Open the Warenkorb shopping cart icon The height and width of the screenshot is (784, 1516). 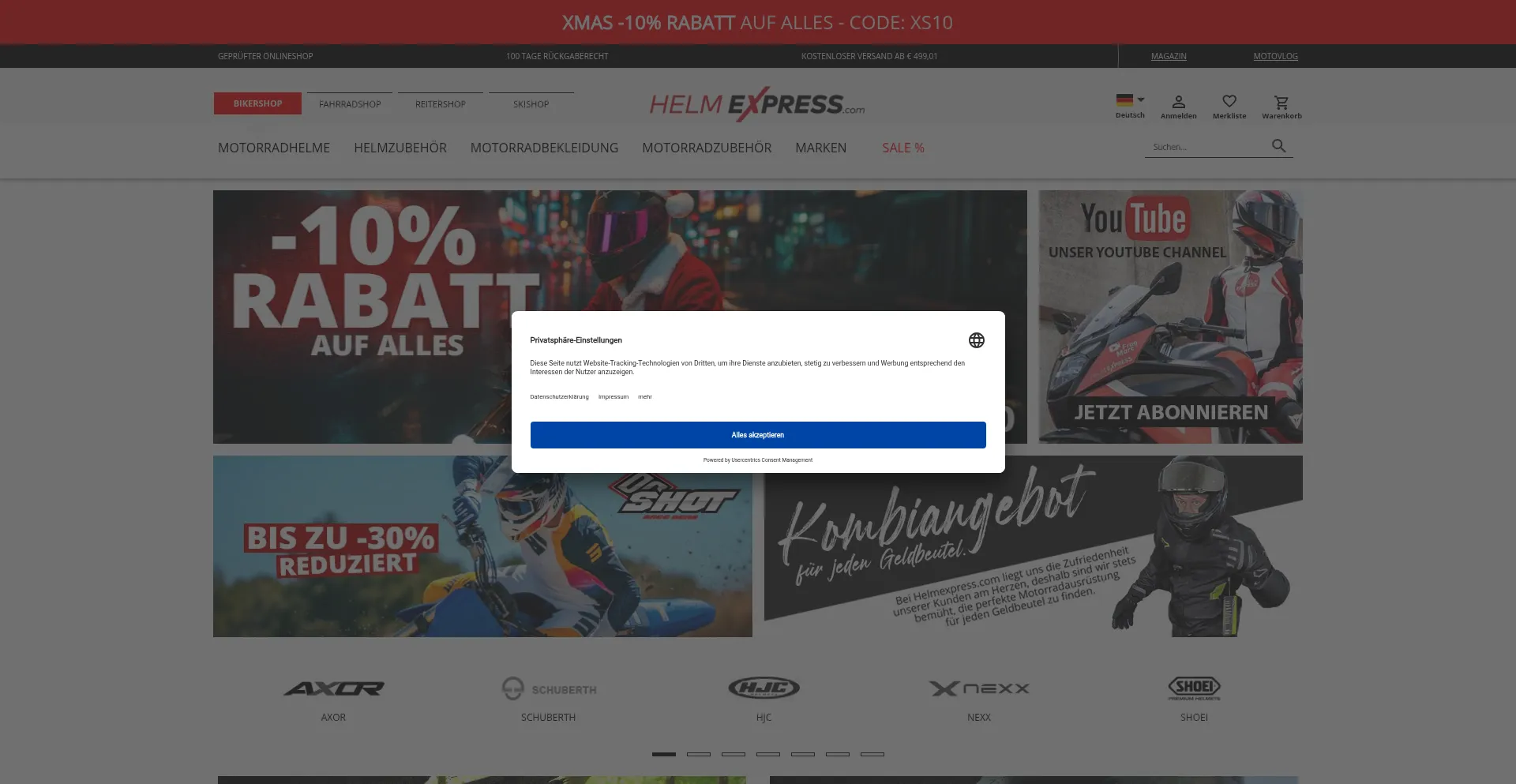pyautogui.click(x=1281, y=101)
